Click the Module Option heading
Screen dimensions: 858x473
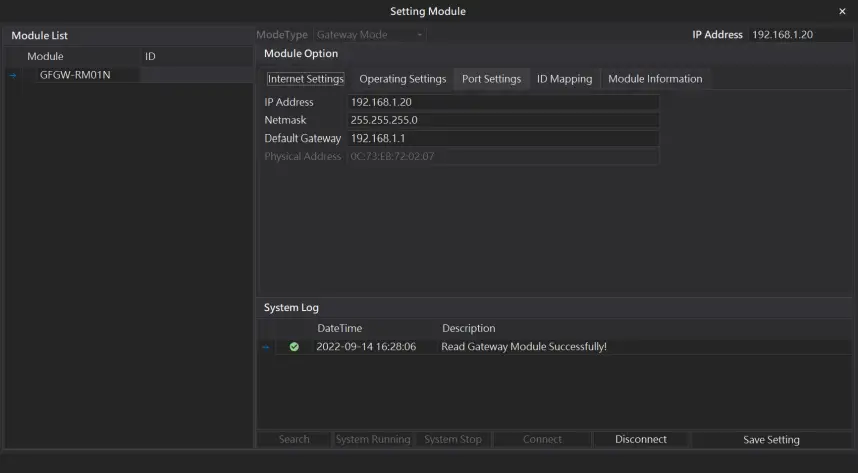pyautogui.click(x=301, y=54)
